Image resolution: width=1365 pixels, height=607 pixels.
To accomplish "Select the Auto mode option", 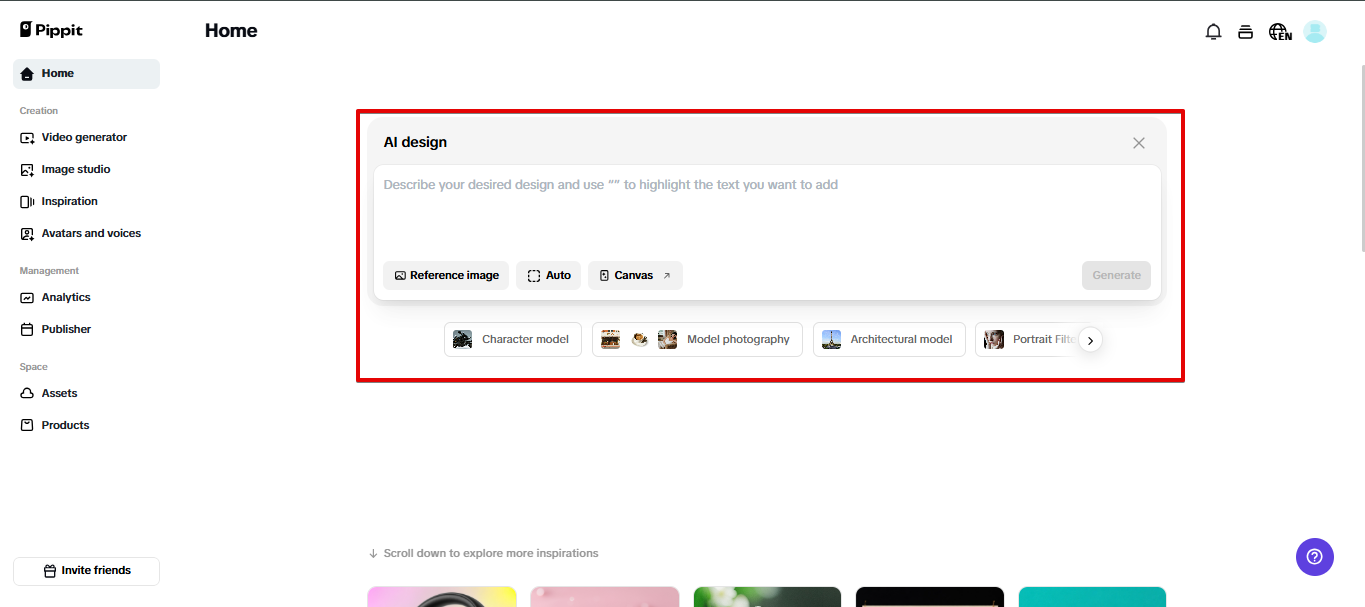I will pyautogui.click(x=548, y=275).
